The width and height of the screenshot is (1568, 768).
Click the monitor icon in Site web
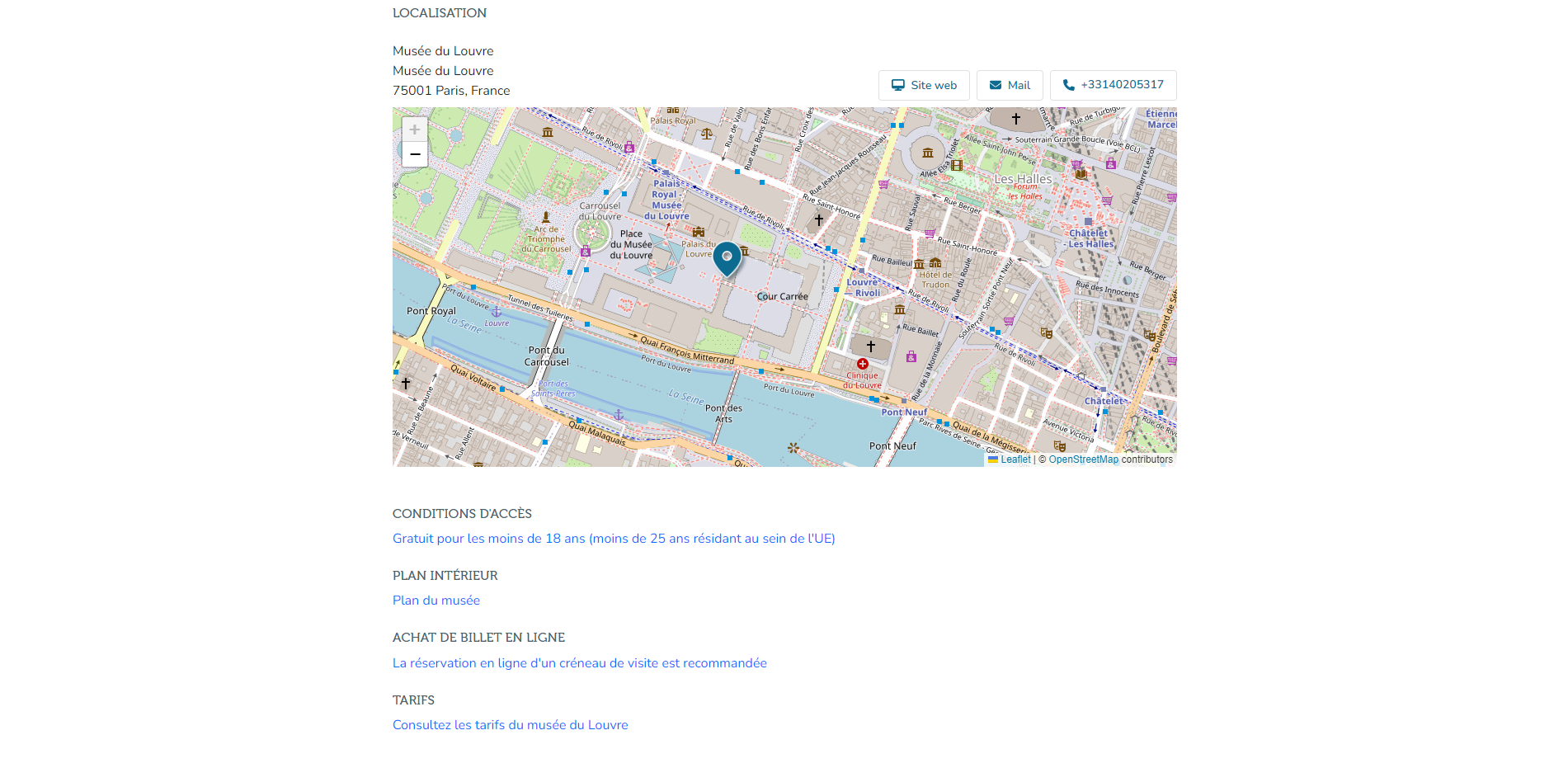coord(898,85)
